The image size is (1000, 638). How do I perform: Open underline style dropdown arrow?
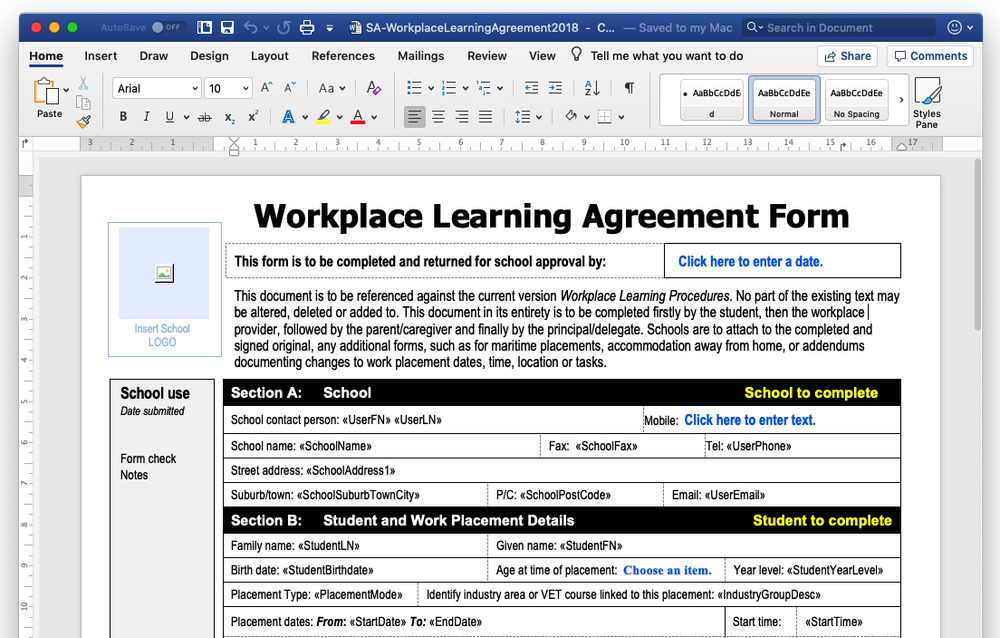click(x=186, y=117)
